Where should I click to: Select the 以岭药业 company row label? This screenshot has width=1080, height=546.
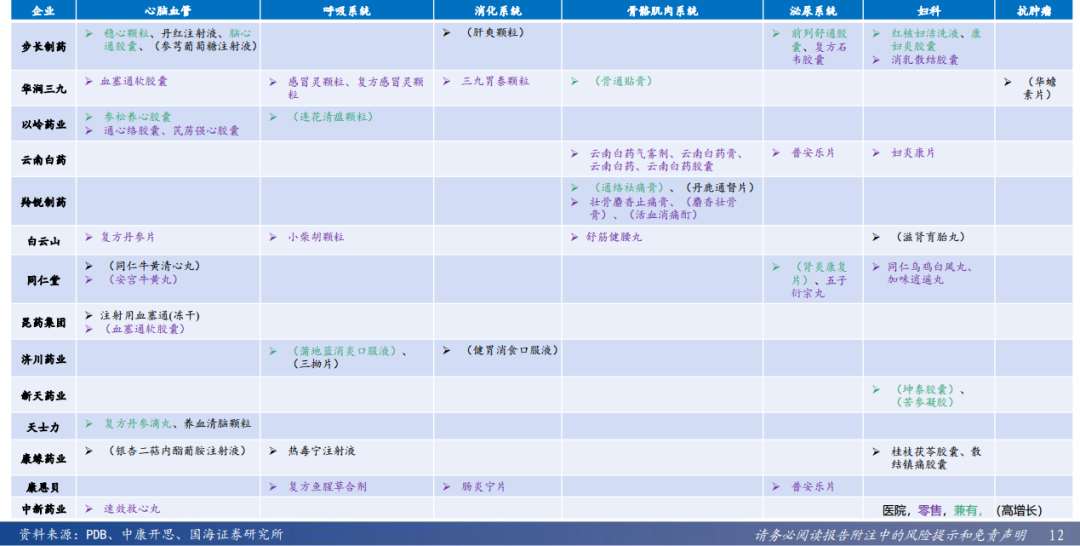[43, 125]
